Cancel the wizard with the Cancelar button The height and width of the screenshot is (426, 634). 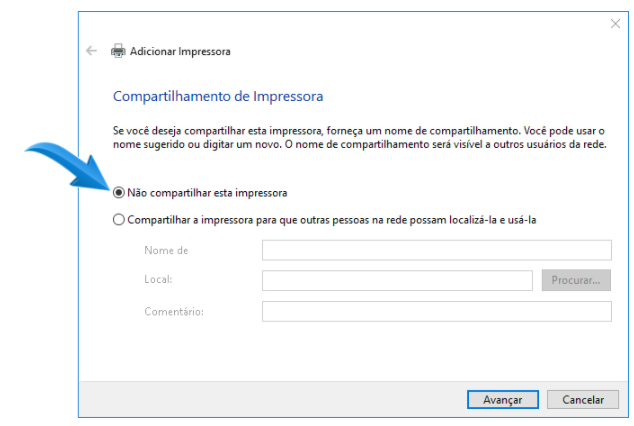[583, 400]
